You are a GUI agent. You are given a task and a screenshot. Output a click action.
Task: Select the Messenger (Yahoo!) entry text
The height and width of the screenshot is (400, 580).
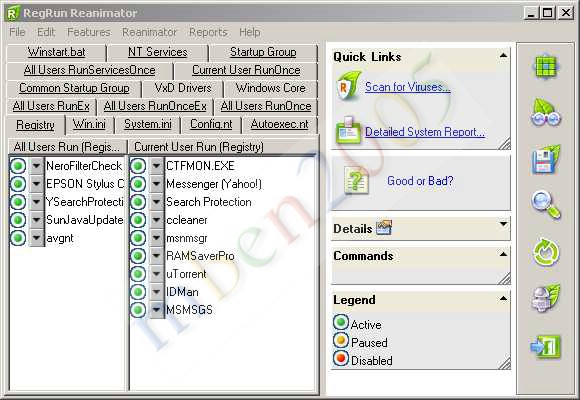(214, 184)
